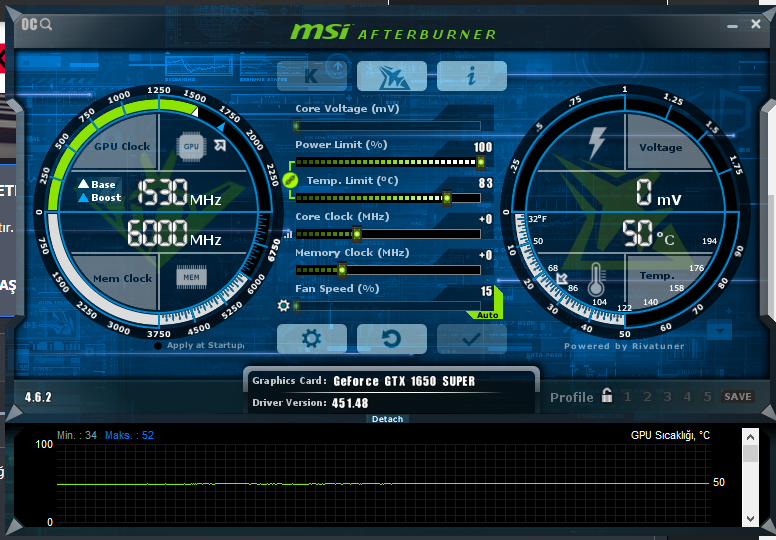
Task: Click the Fan Speed value 15
Action: pos(486,291)
